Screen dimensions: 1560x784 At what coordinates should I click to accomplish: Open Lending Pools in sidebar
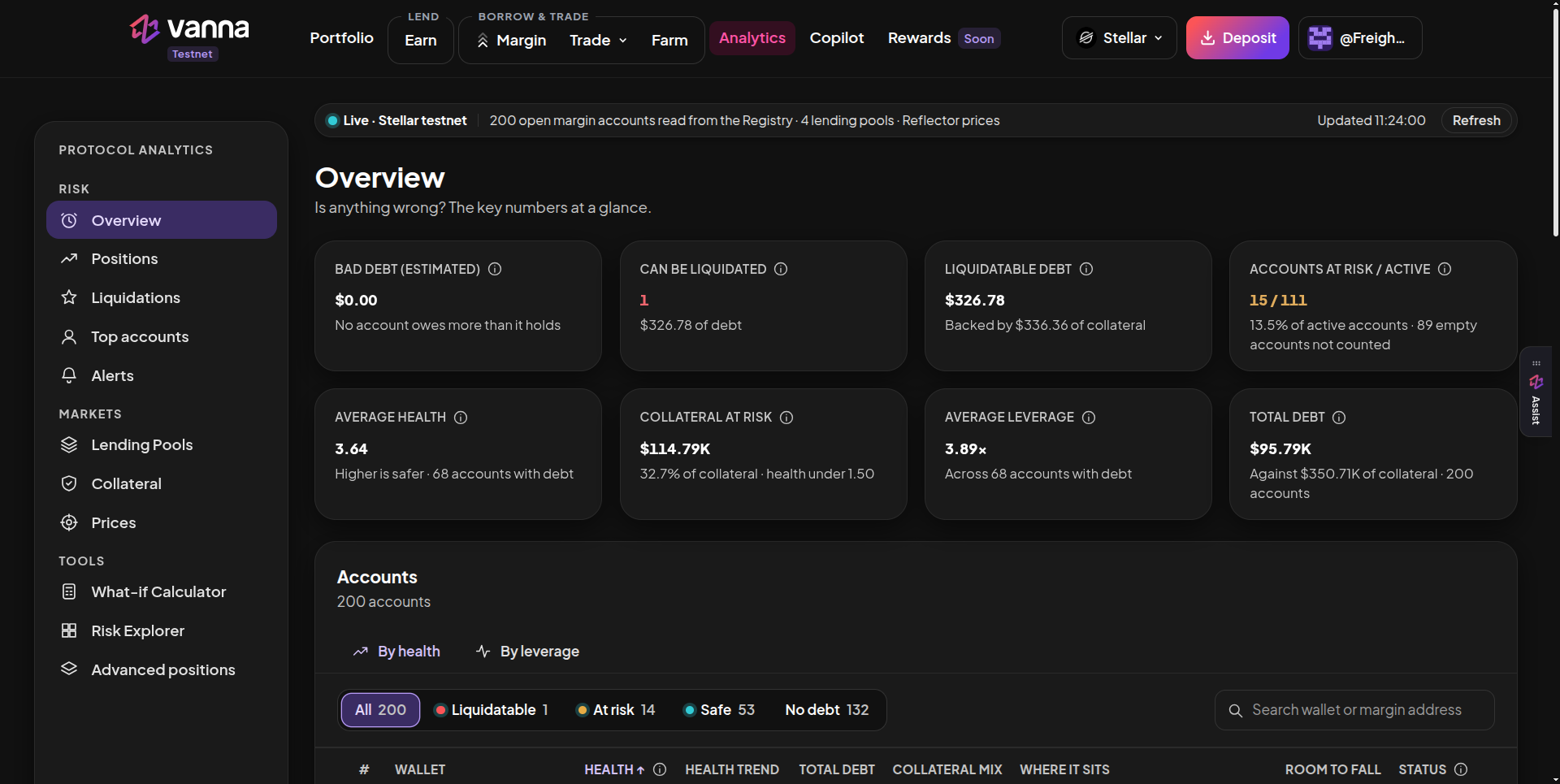[162, 444]
